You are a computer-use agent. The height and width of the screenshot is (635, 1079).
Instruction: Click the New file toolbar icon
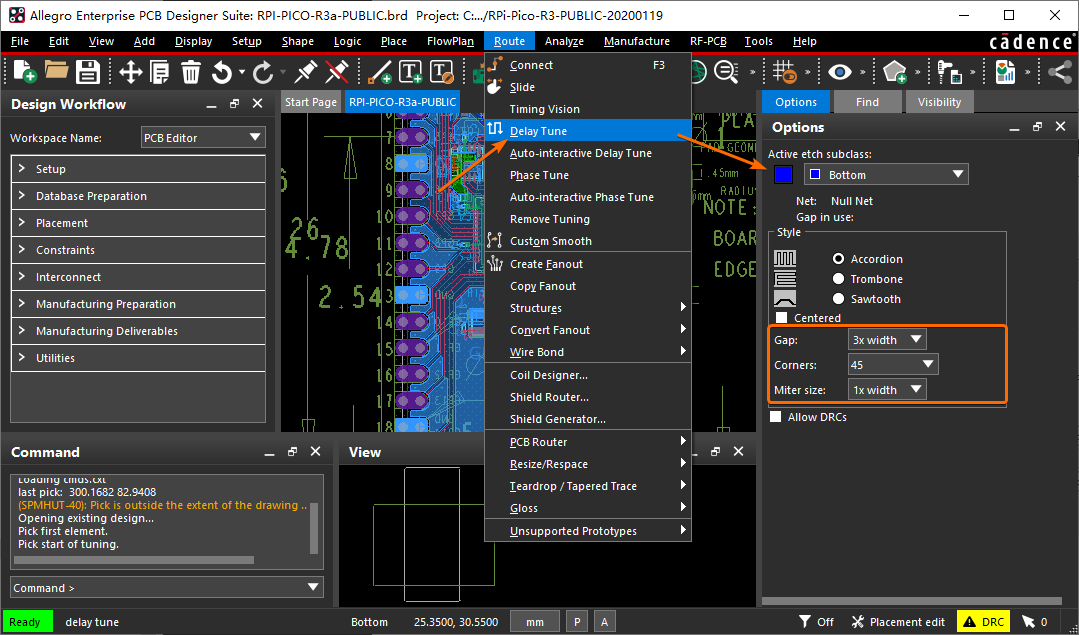24,72
